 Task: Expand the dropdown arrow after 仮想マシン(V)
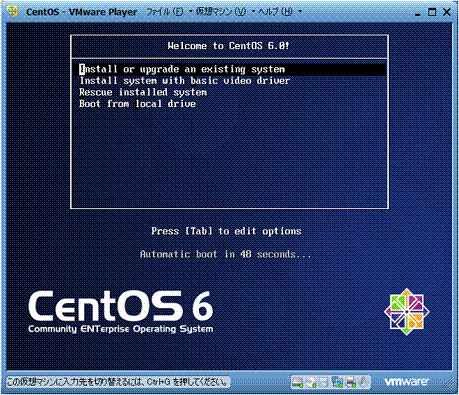[x=253, y=12]
